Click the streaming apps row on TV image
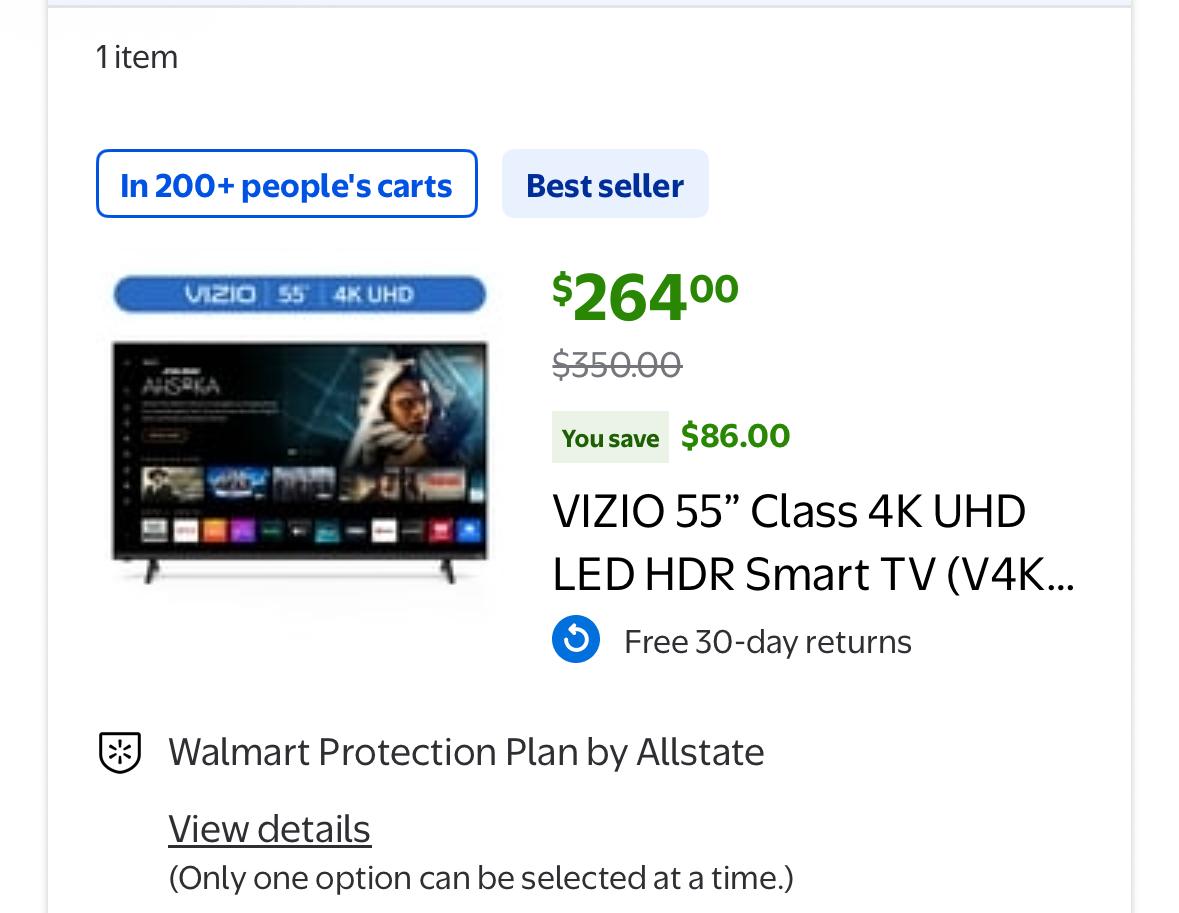The image size is (1179, 913). tap(310, 530)
